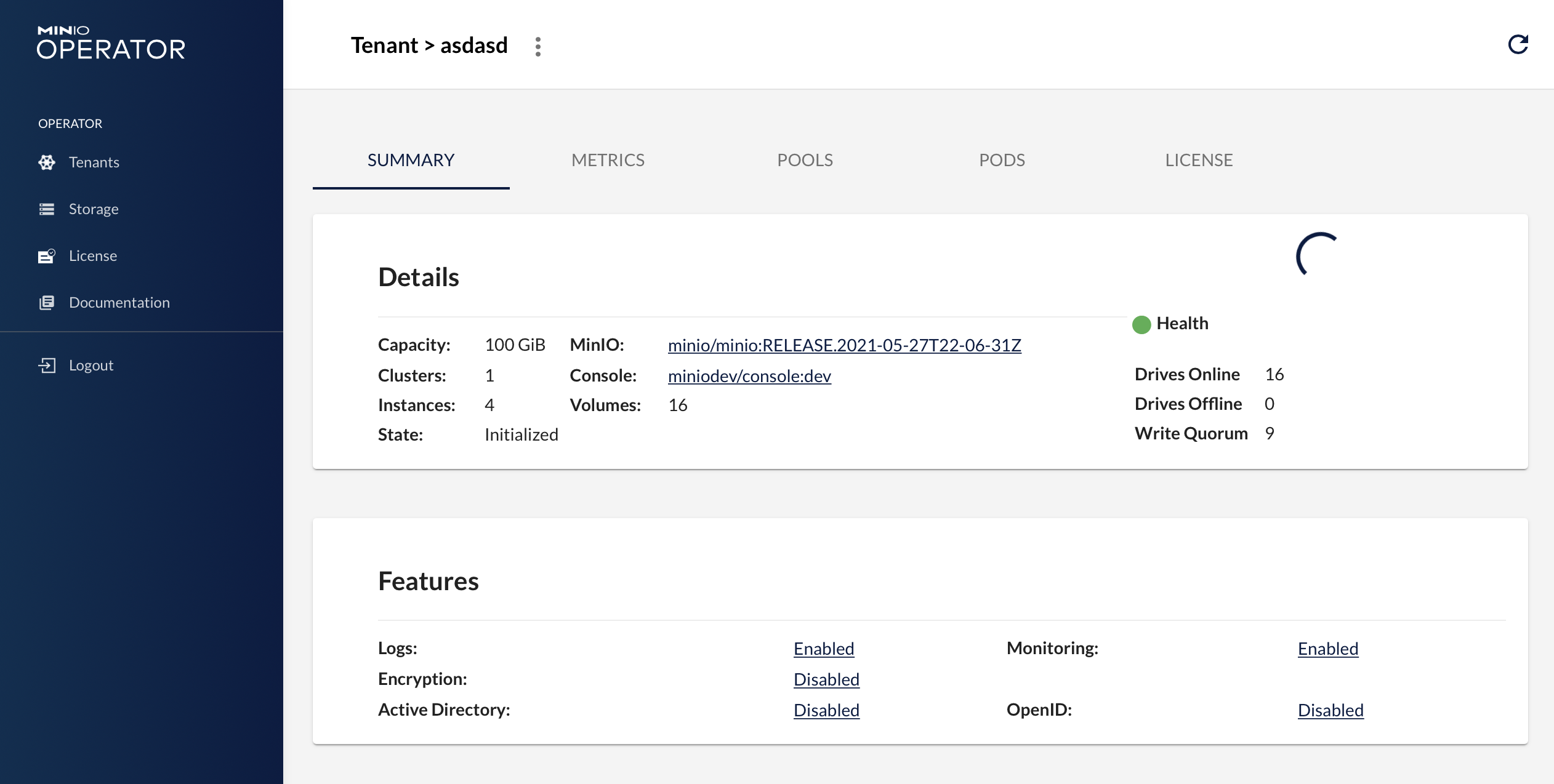The height and width of the screenshot is (784, 1554).
Task: Click the 100 GiB capacity value
Action: click(515, 345)
